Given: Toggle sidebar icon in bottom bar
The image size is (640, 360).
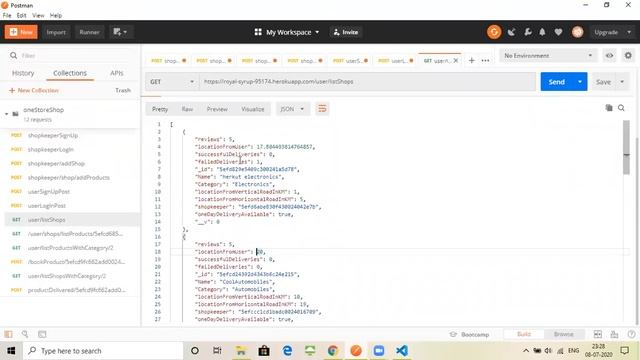Looking at the screenshot, I should point(8,334).
